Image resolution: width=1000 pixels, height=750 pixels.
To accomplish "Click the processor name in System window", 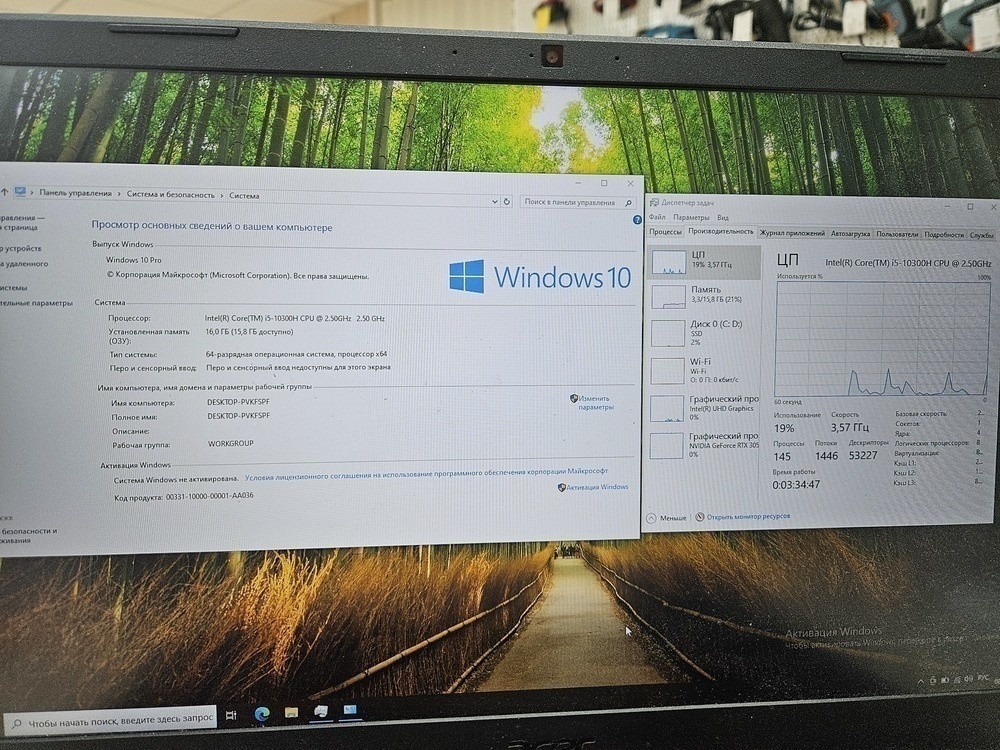I will pos(295,318).
